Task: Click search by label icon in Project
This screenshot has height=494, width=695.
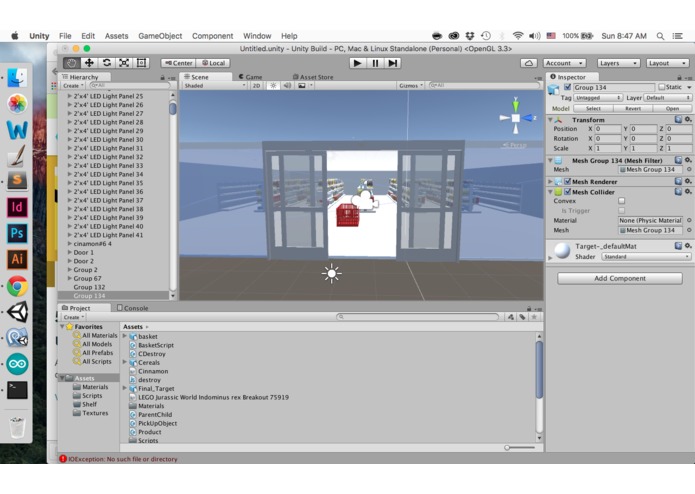Action: point(523,317)
